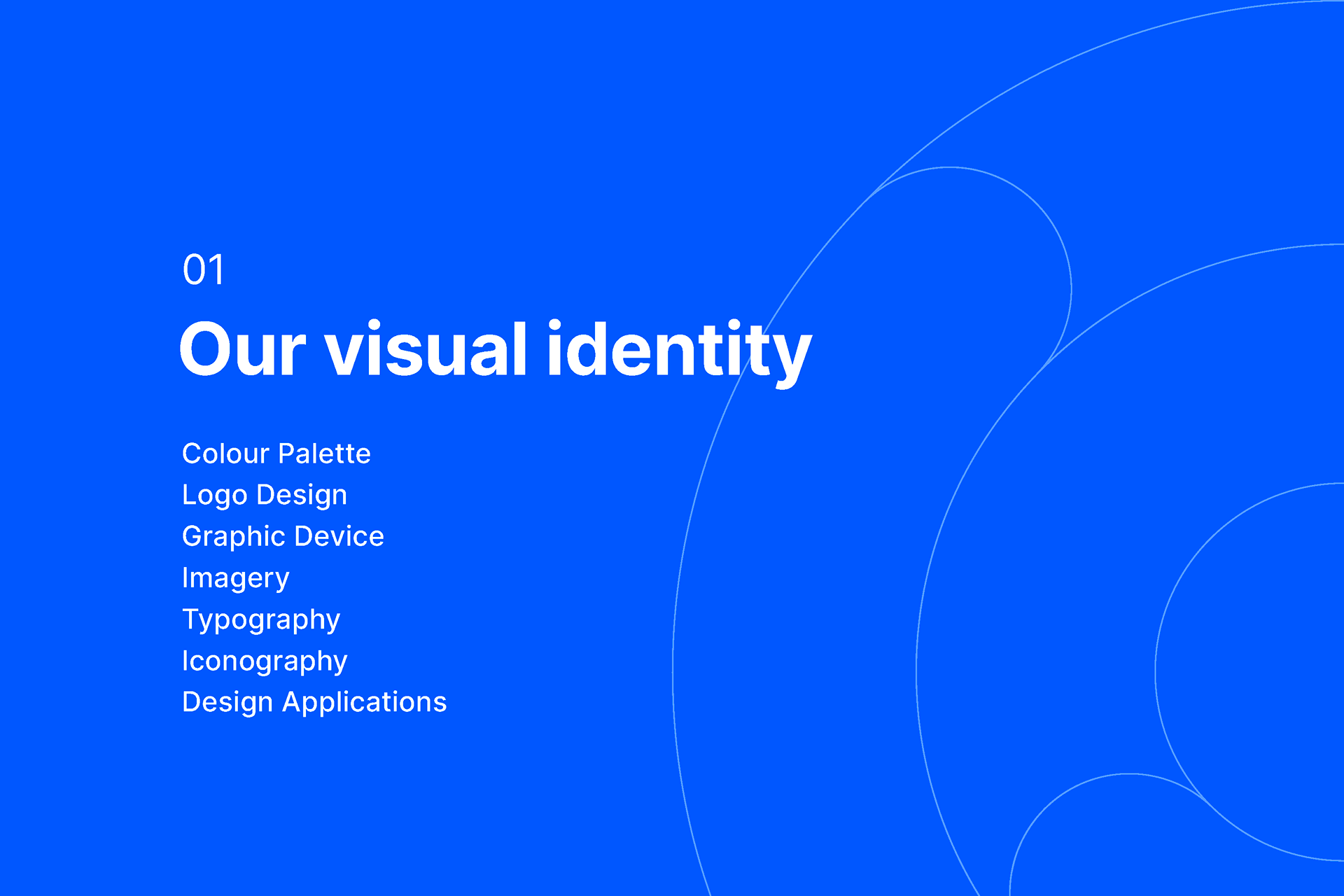The image size is (1344, 896).
Task: Click the Design Applications item
Action: pos(314,702)
